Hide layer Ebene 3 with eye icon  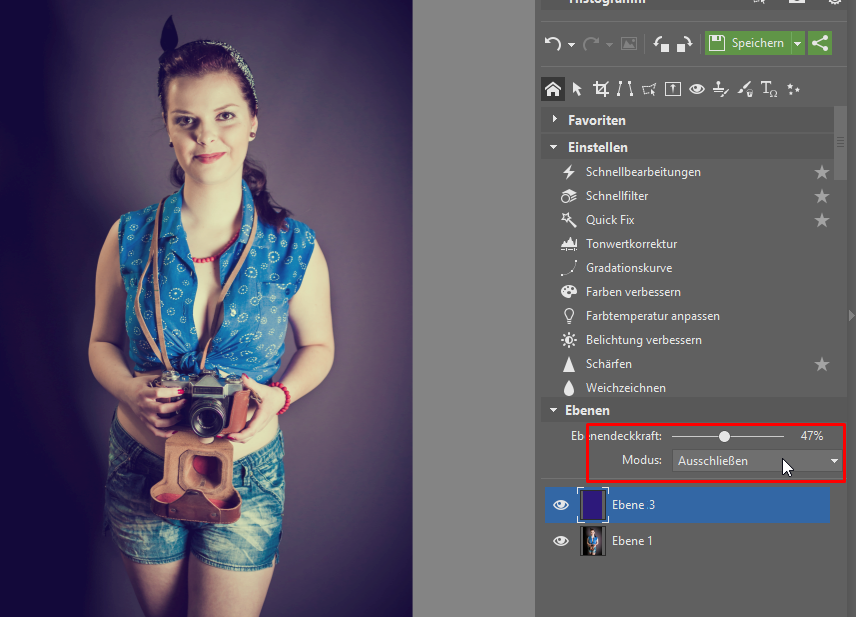(x=561, y=505)
